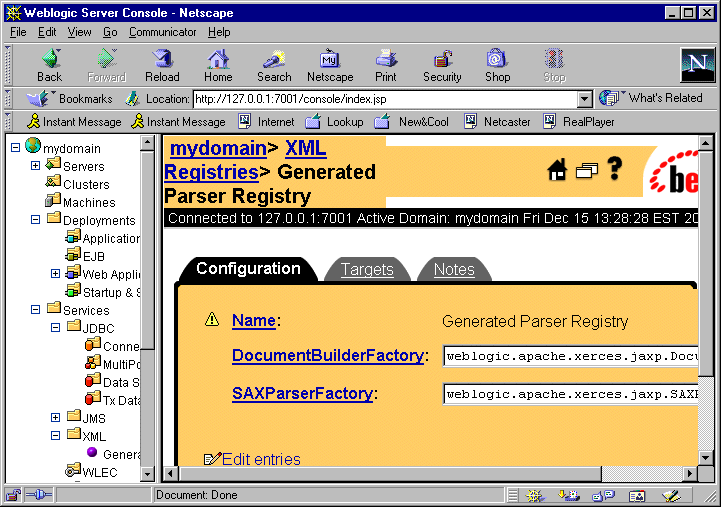This screenshot has width=721, height=507.
Task: Click the Back navigation icon
Action: pyautogui.click(x=51, y=59)
